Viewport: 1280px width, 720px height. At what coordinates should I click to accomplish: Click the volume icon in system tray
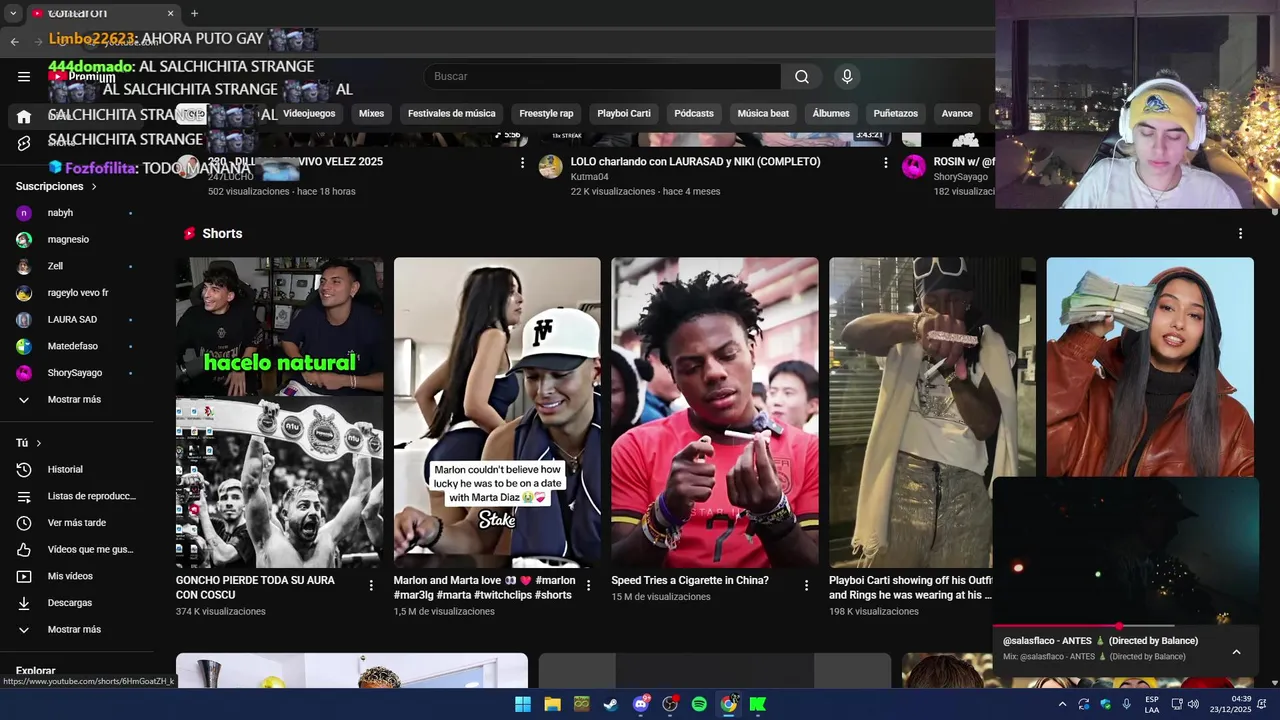[1193, 704]
